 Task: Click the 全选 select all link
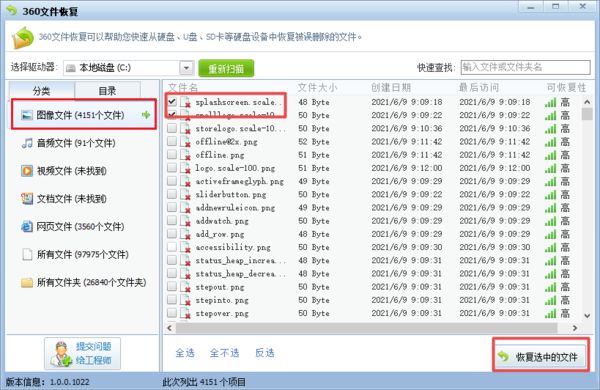tap(185, 353)
